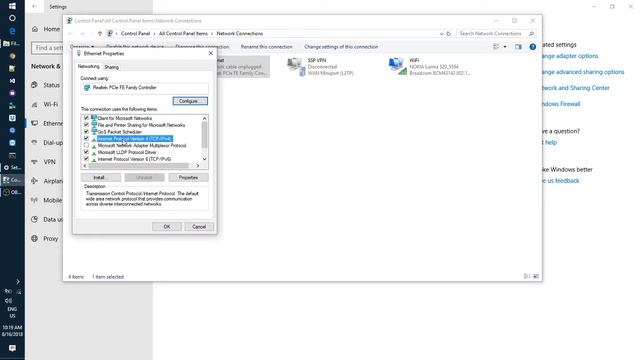Click scroll up arrow in items list

coord(204,118)
